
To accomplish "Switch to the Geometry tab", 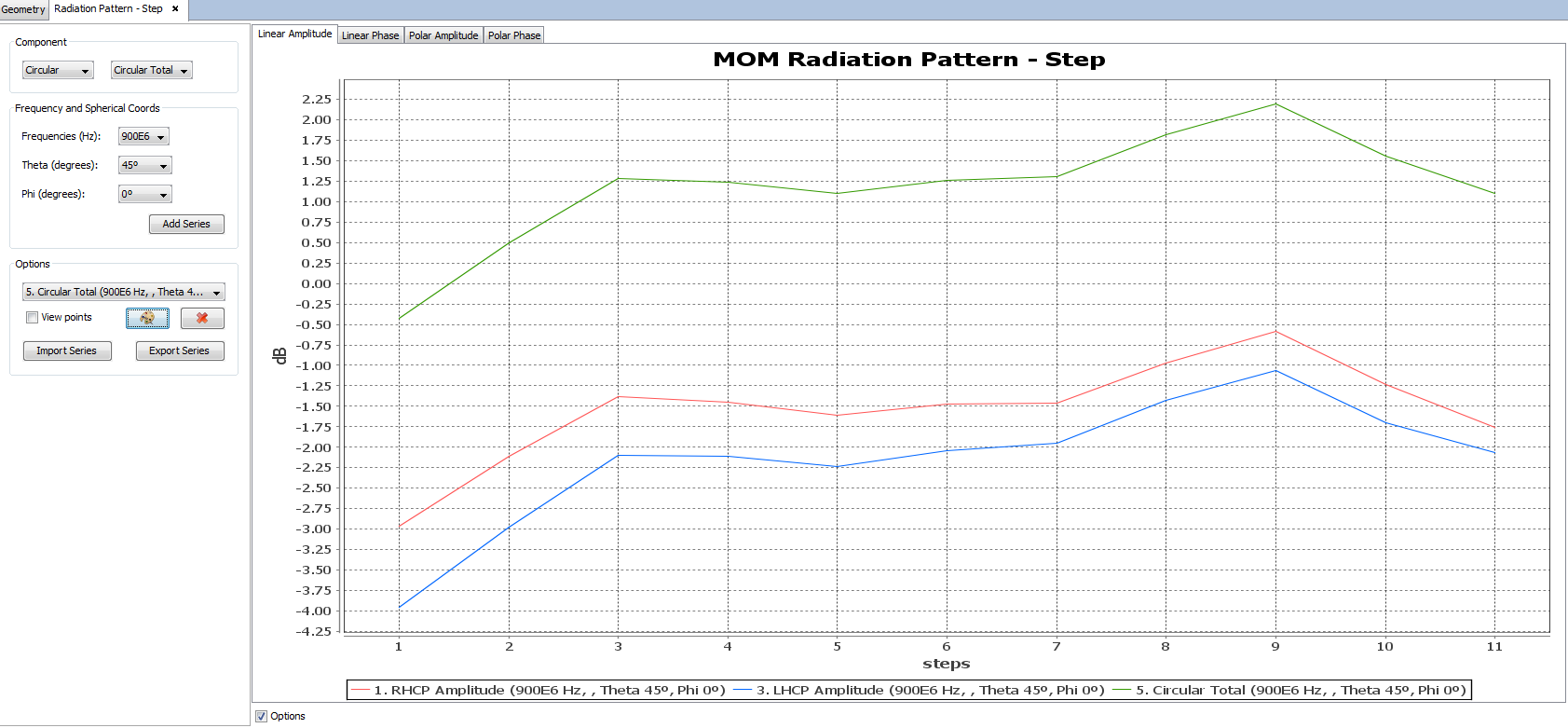I will point(23,9).
